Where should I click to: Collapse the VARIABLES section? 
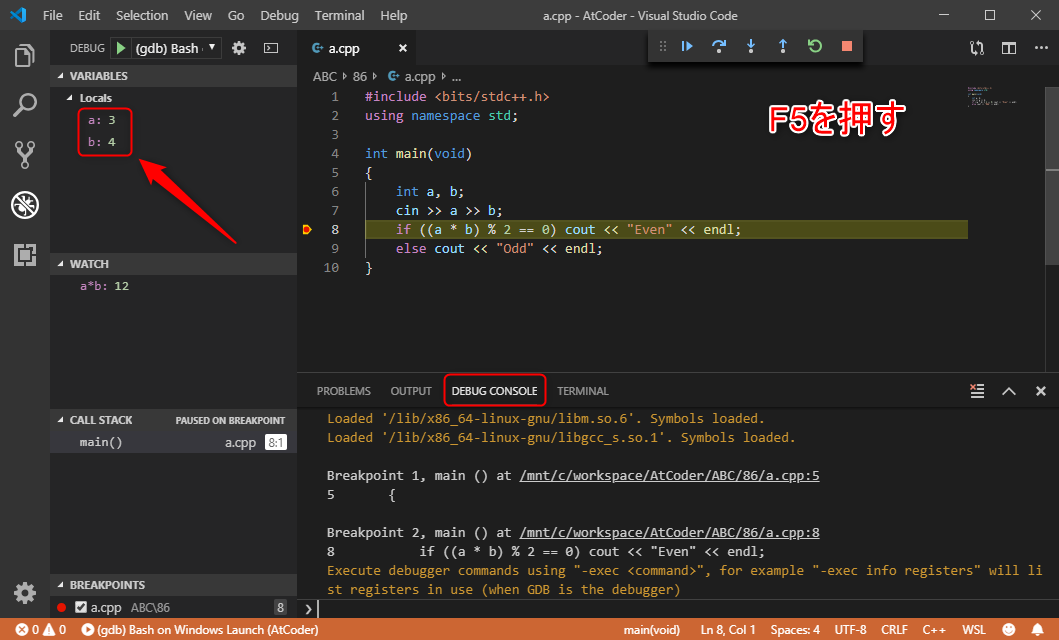pos(98,76)
